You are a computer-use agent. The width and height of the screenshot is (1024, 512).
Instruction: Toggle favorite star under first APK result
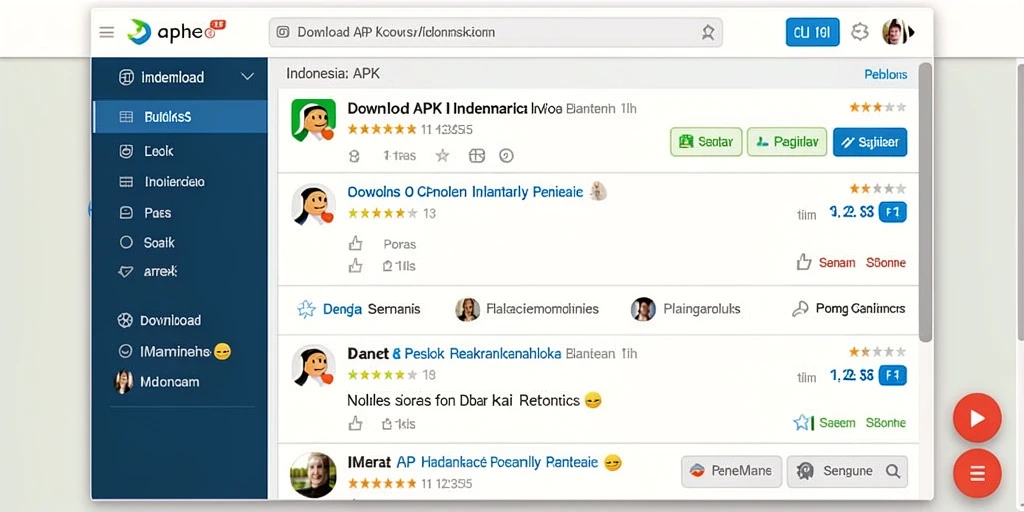[x=443, y=155]
